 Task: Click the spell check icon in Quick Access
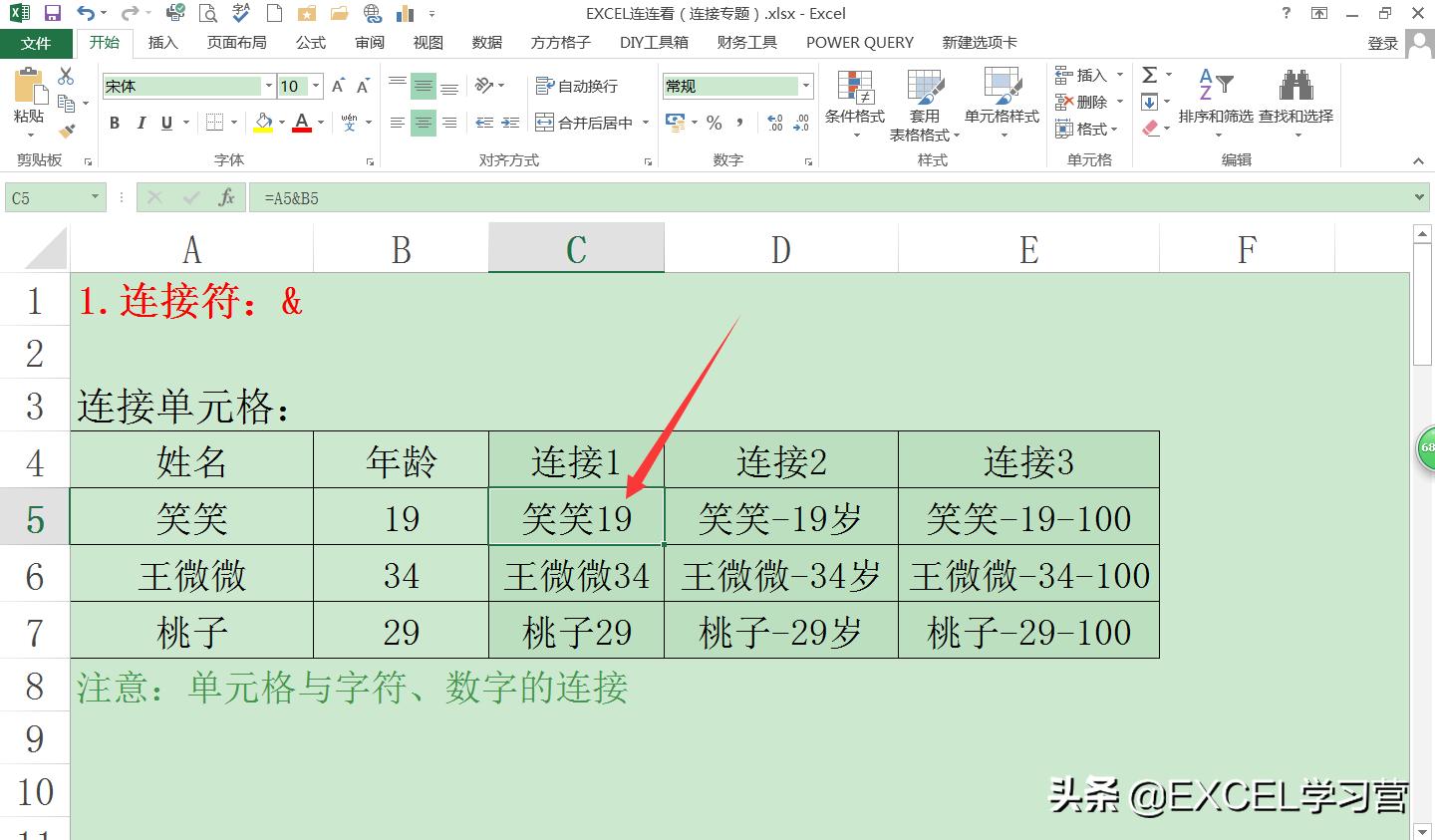(x=240, y=13)
